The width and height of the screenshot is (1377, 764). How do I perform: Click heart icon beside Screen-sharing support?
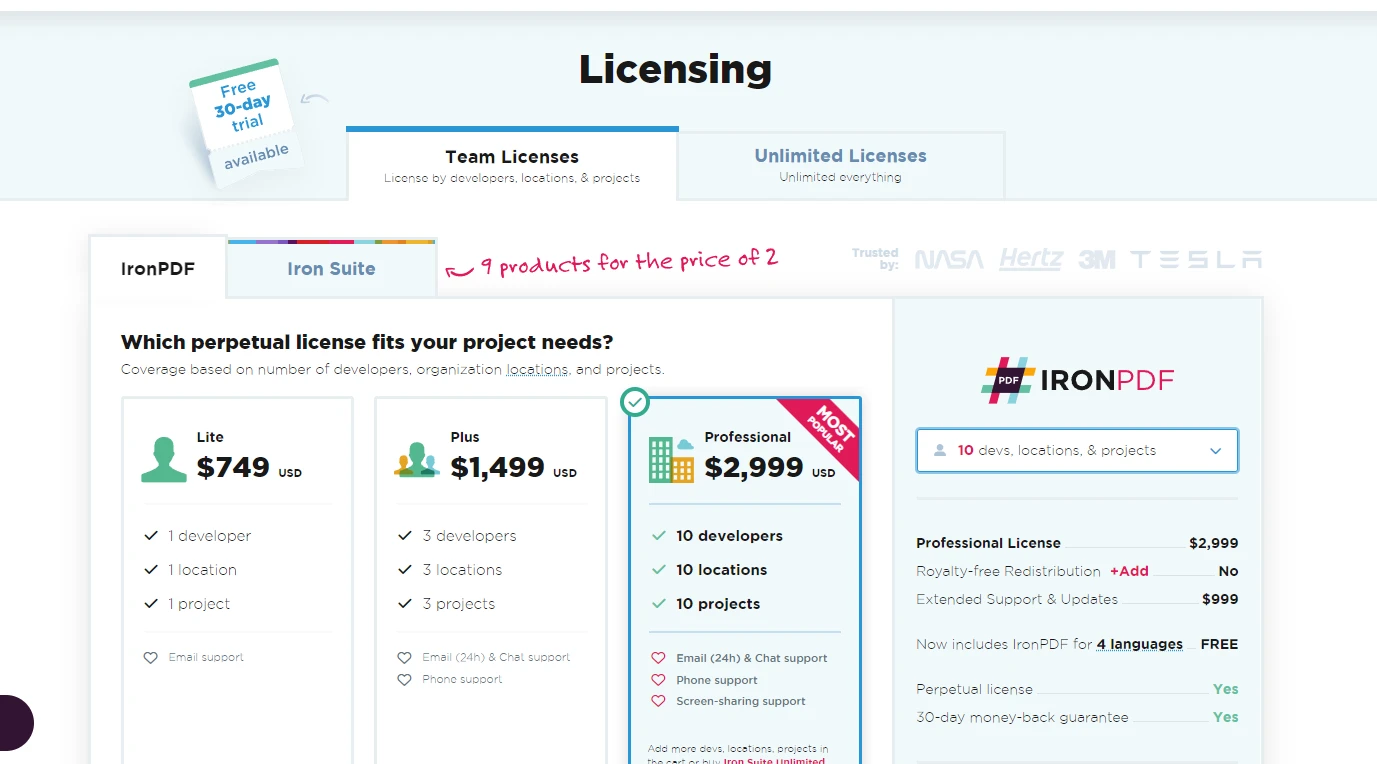(x=658, y=702)
